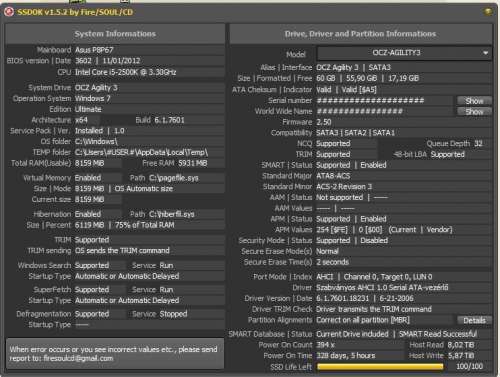Select Port Mode value AHCI
500x377 pixels.
point(324,277)
